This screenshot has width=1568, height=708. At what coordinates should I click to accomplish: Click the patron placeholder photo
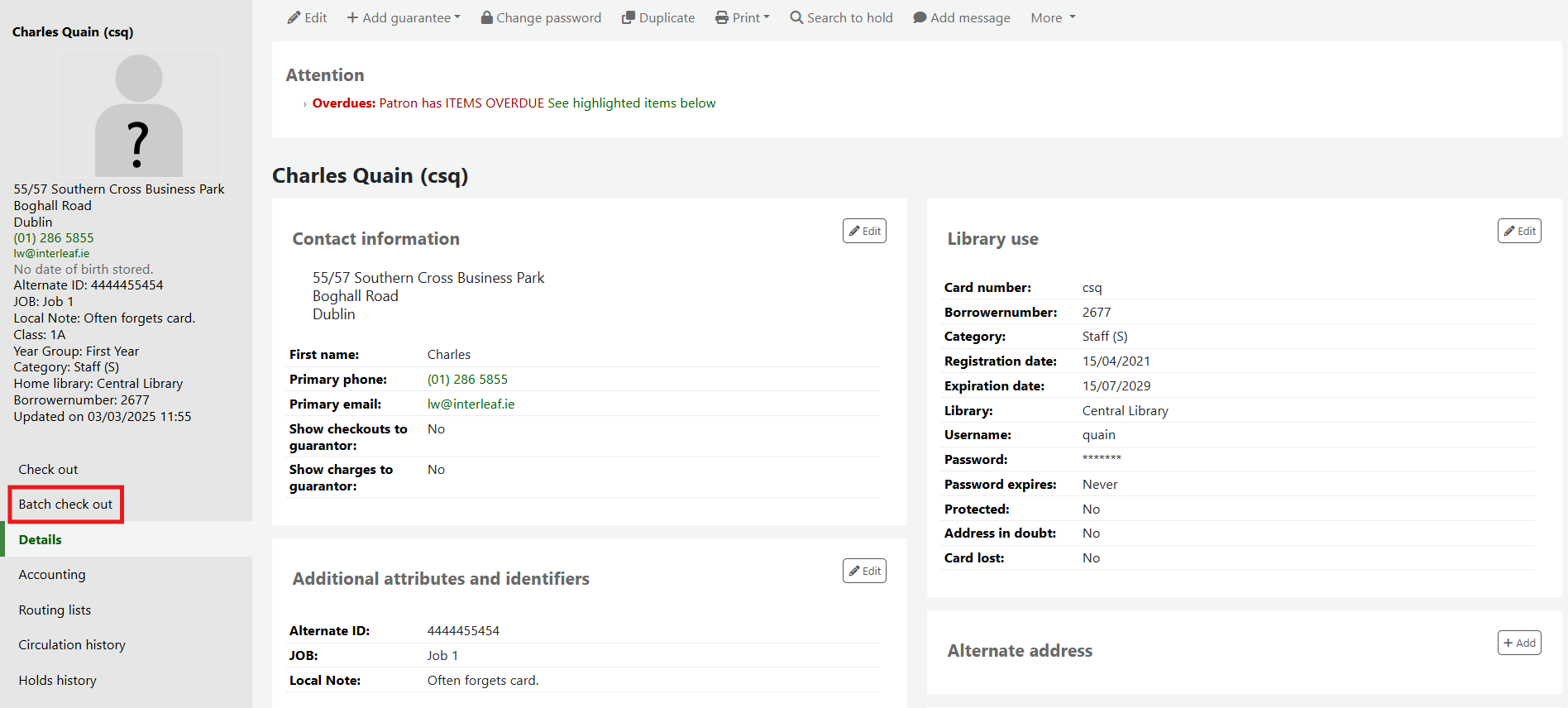pyautogui.click(x=139, y=113)
